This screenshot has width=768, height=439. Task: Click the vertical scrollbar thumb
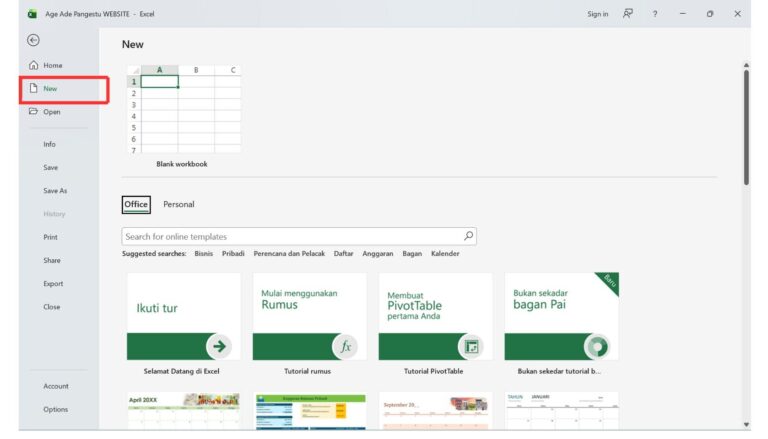pos(746,127)
